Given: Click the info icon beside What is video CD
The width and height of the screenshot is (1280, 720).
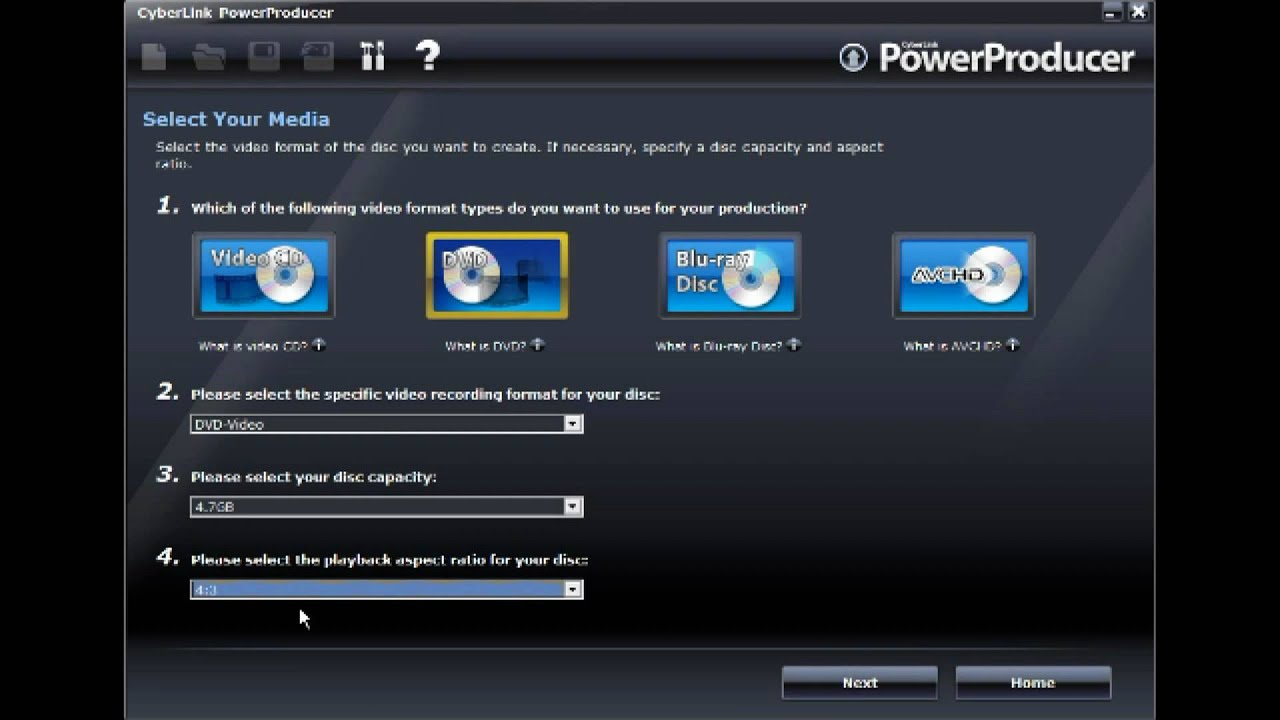Looking at the screenshot, I should coord(319,345).
